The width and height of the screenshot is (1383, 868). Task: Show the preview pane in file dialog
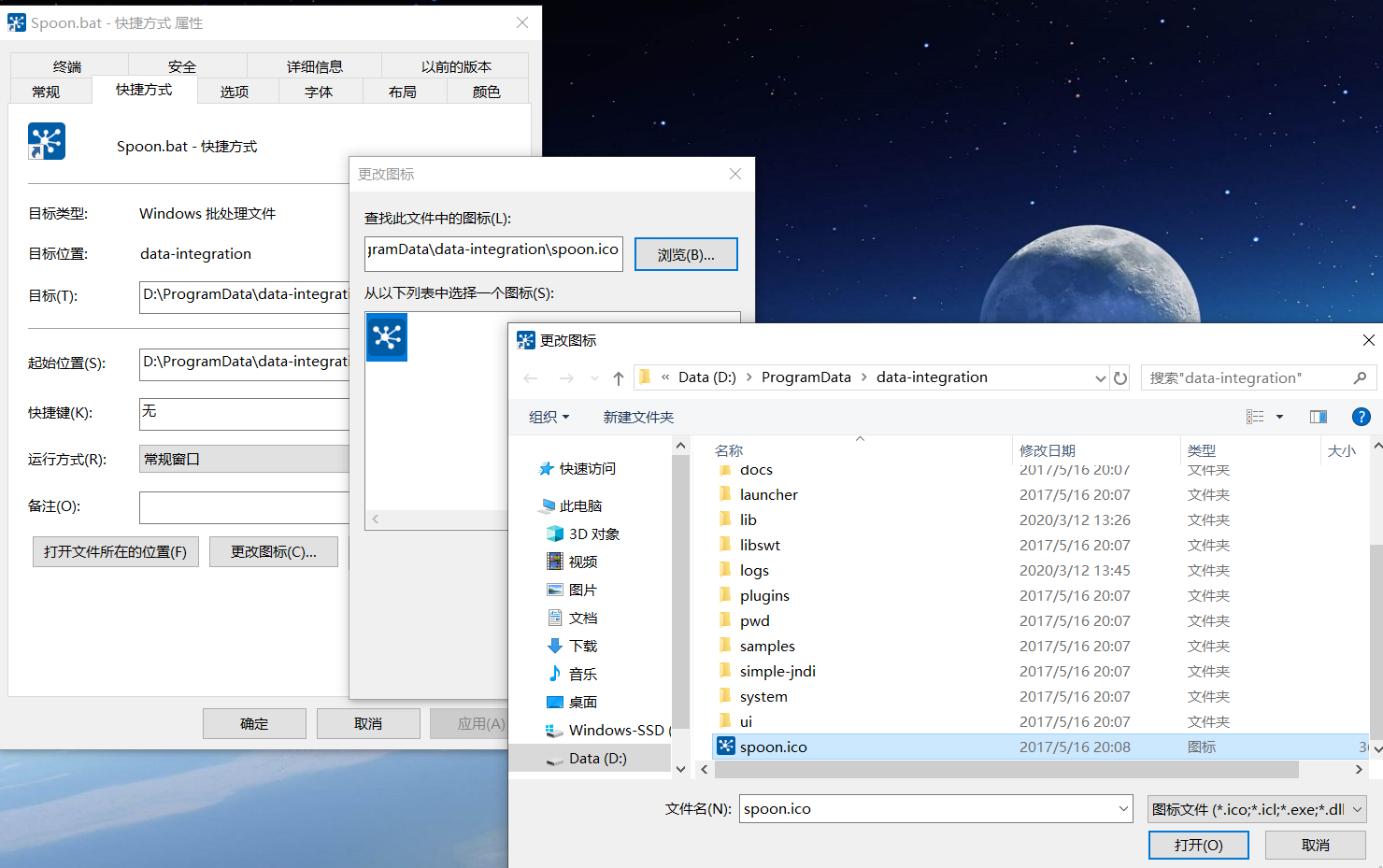1319,417
